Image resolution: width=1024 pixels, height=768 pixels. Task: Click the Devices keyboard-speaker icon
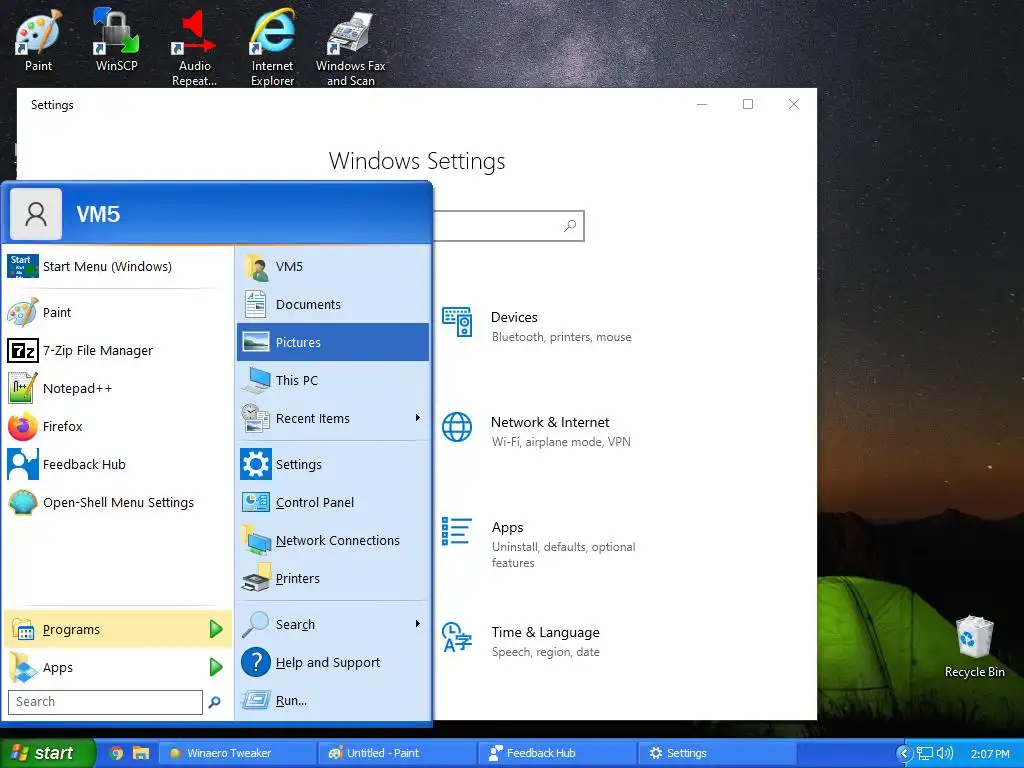pos(457,322)
